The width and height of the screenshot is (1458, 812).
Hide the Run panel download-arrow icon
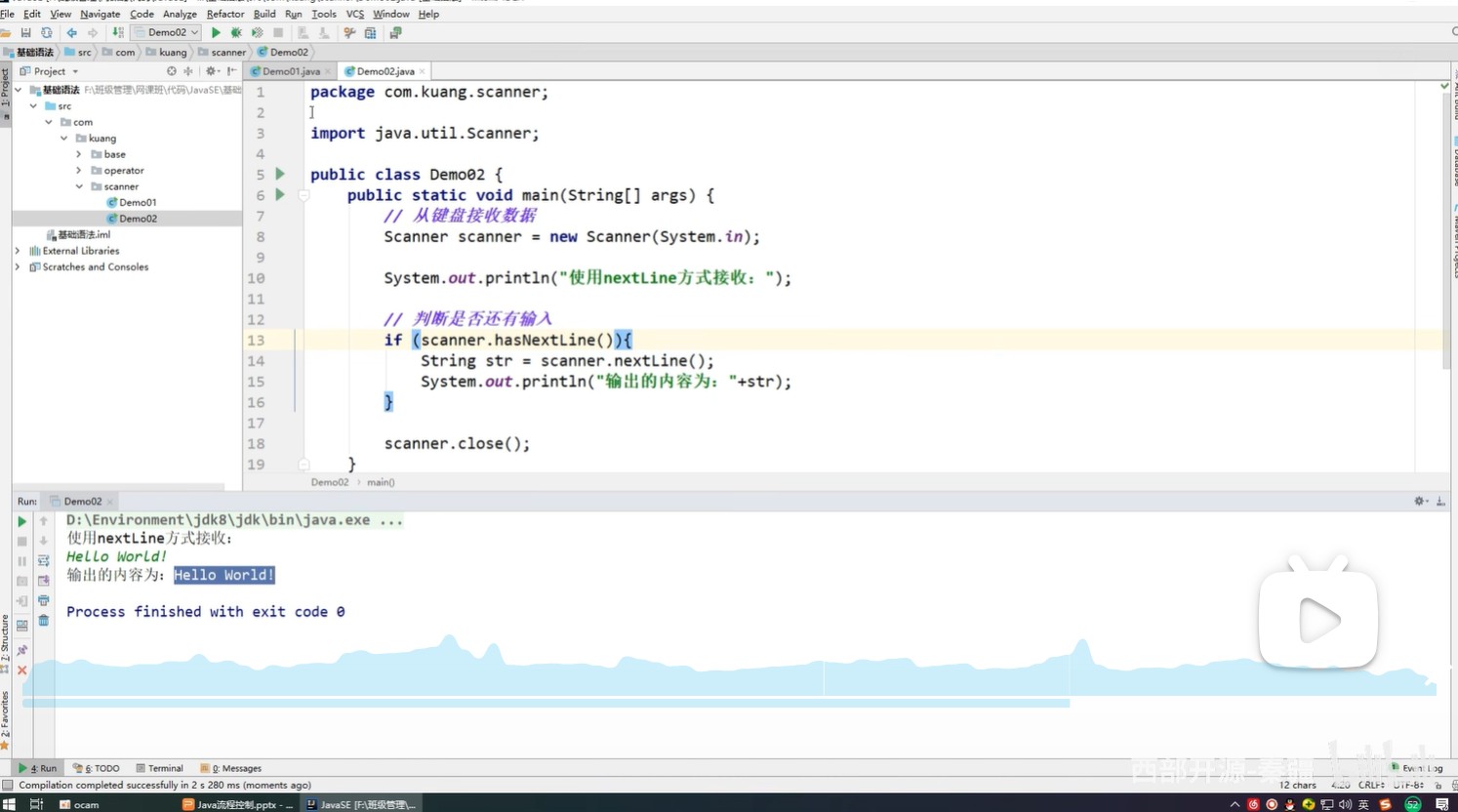(1440, 501)
